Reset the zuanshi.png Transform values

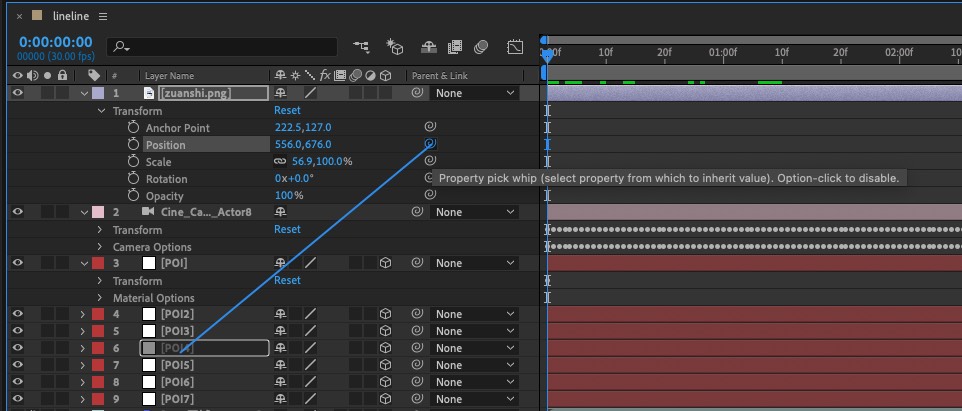[287, 111]
